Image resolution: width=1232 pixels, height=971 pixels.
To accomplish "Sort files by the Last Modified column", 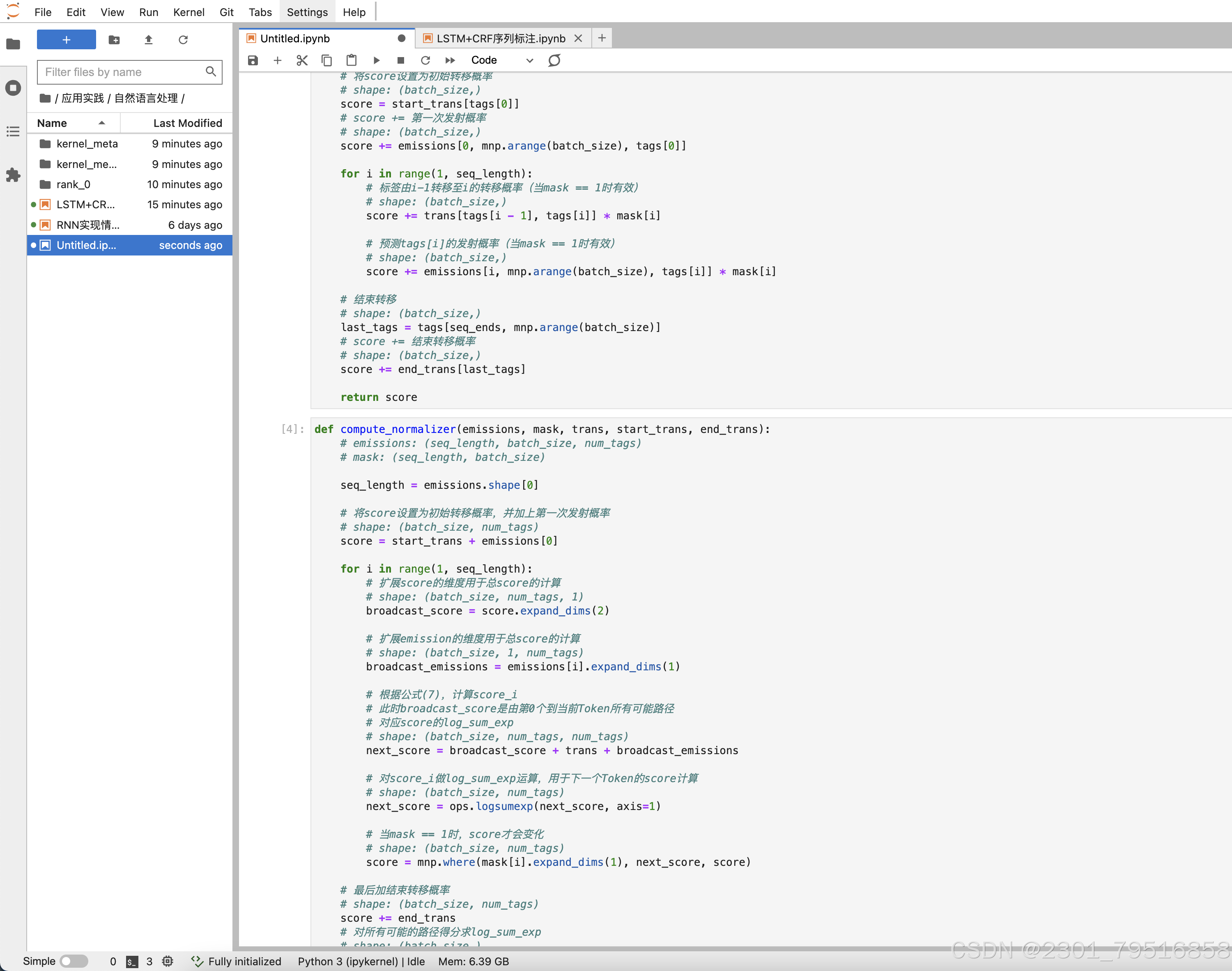I will [187, 123].
